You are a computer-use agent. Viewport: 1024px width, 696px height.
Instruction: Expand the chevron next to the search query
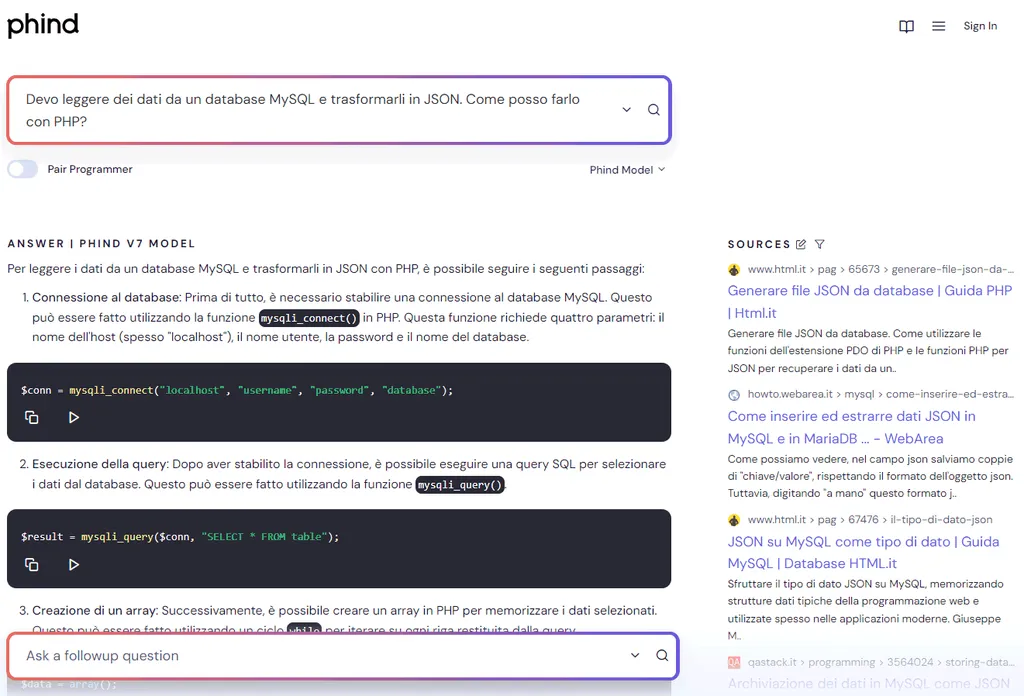pos(626,109)
